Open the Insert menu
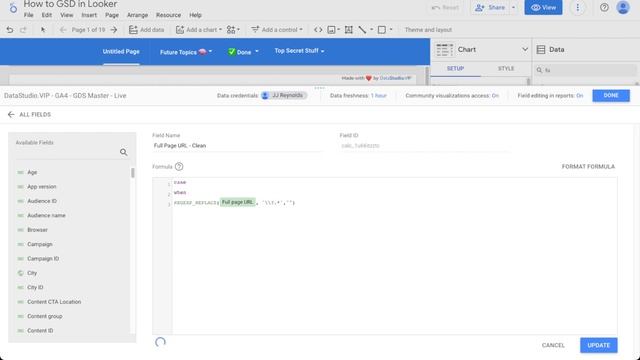640x360 pixels. click(89, 15)
